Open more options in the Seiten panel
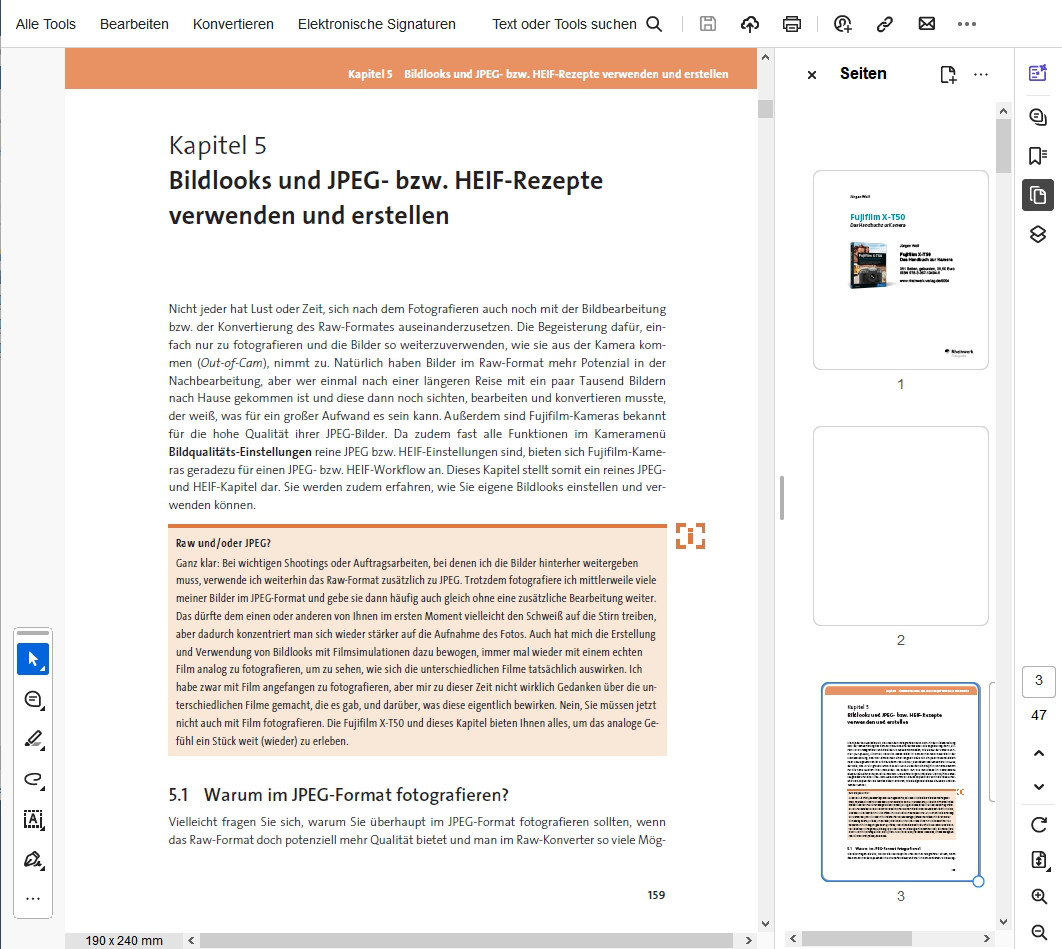 981,74
